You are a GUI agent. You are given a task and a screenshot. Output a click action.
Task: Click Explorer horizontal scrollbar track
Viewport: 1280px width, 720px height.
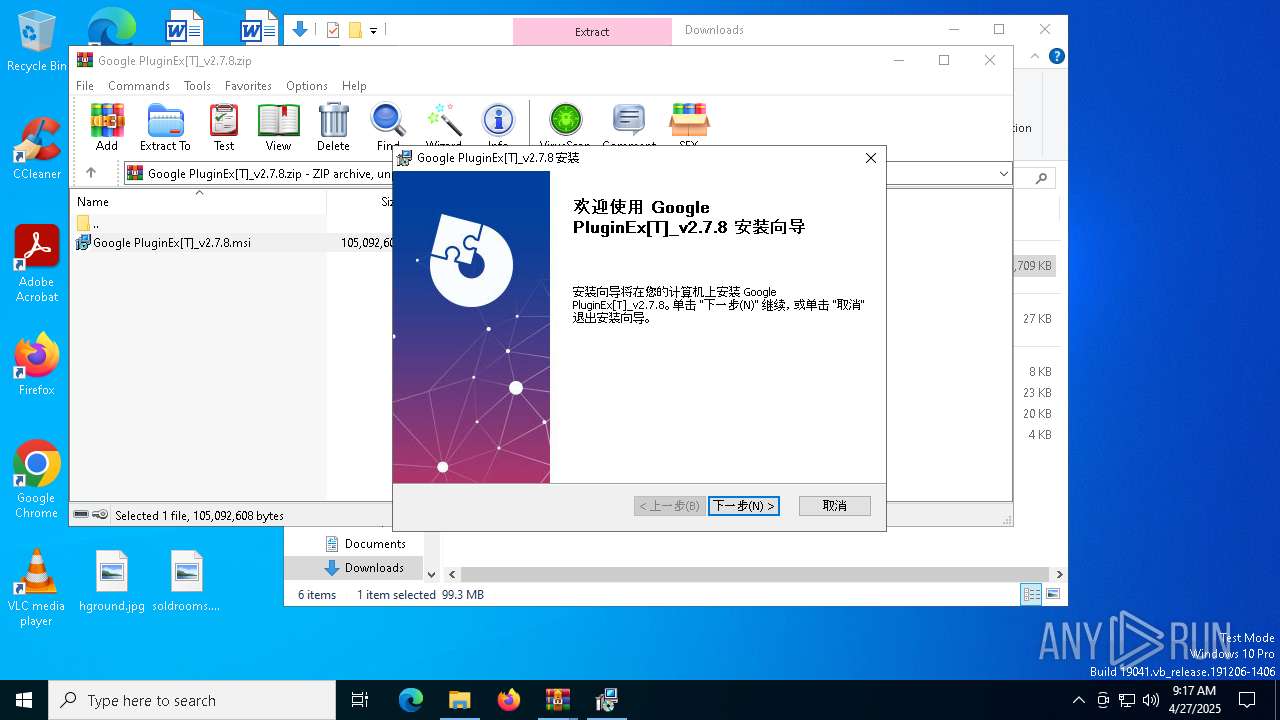click(x=755, y=574)
